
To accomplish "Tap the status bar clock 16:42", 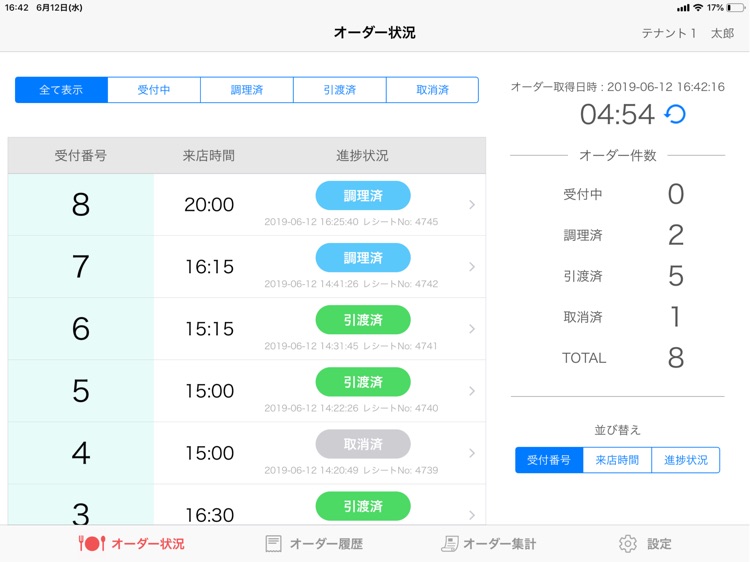I will point(17,8).
